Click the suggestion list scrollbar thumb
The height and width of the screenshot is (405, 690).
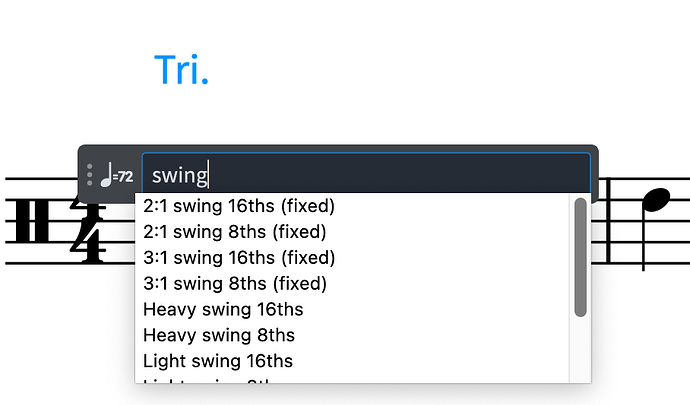click(x=580, y=258)
